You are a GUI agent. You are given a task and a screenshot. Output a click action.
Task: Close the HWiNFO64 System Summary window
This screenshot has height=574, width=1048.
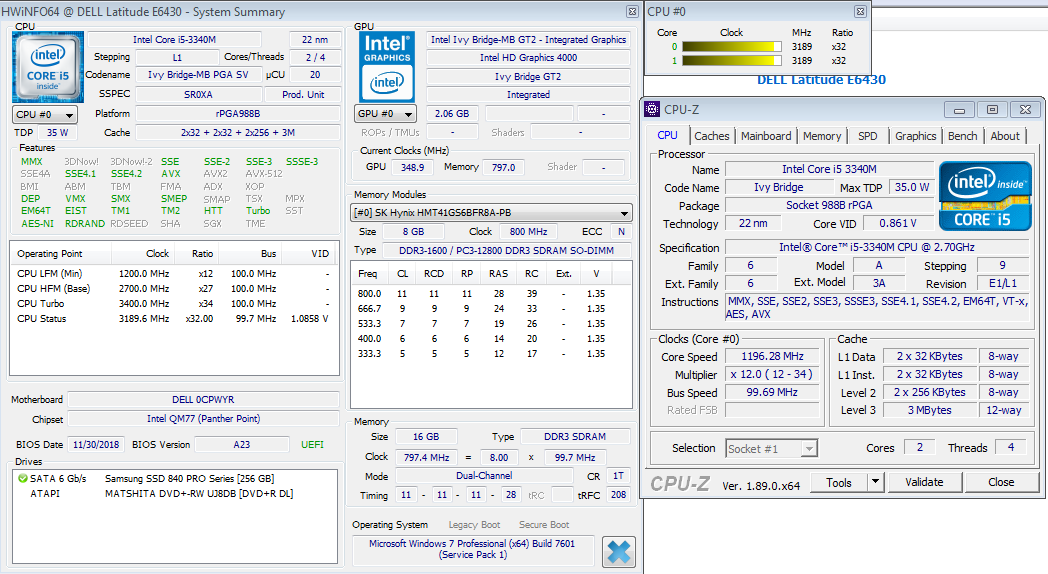(632, 11)
